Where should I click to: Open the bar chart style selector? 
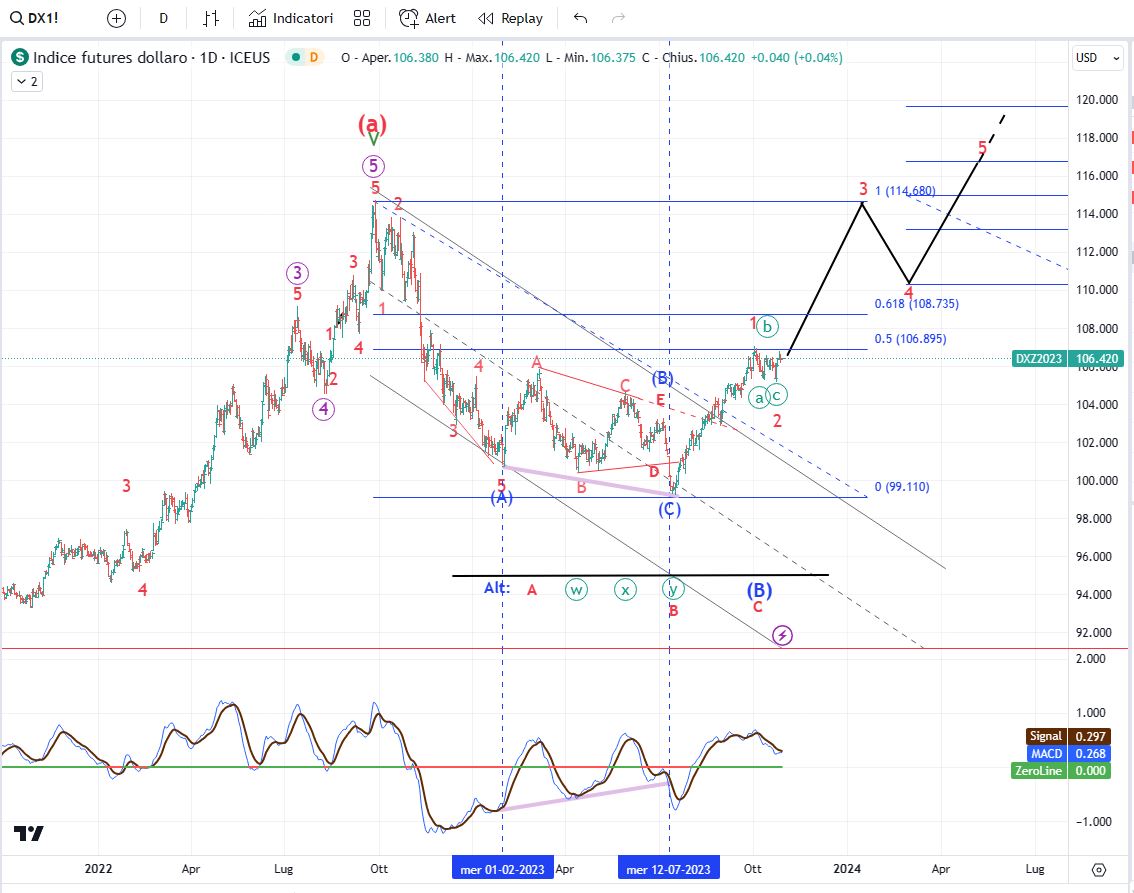tap(210, 18)
